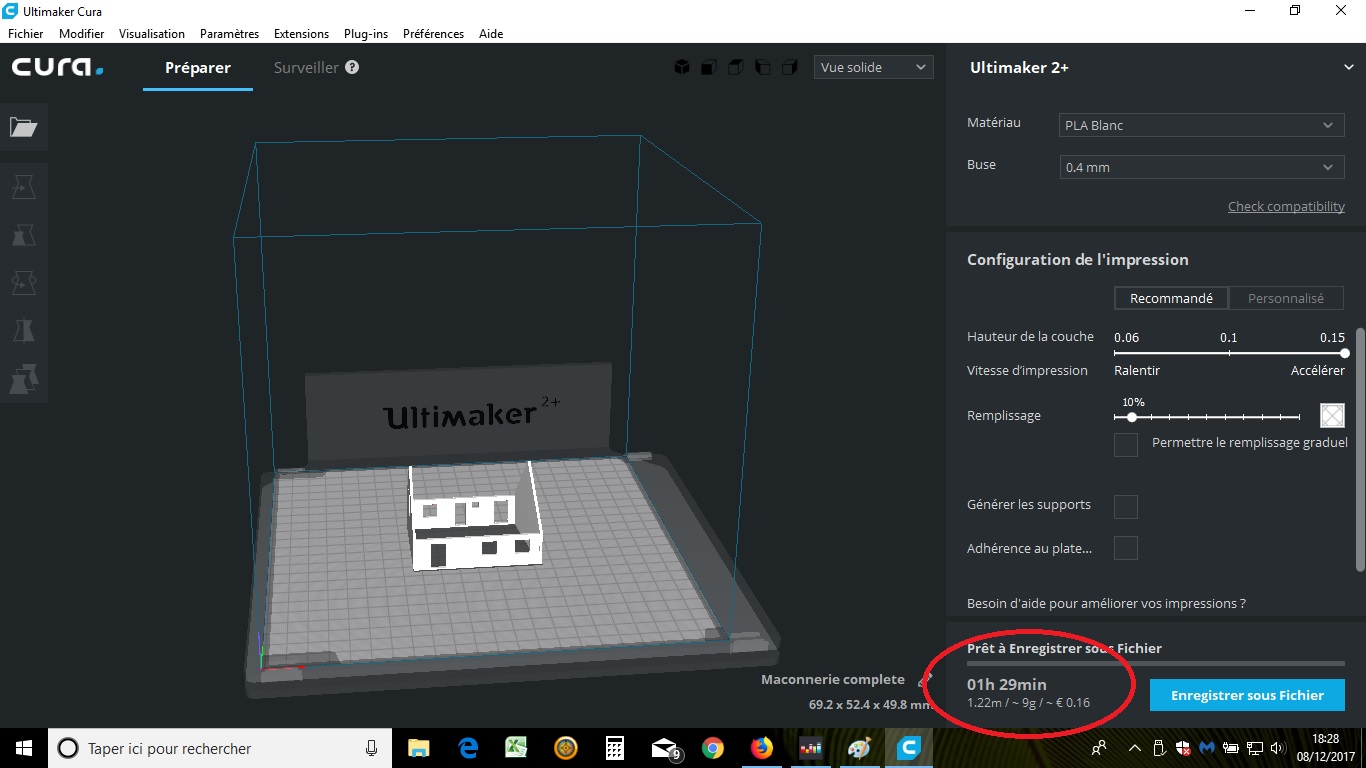Click the Hauteur de la couche slider handle
The height and width of the screenshot is (768, 1366).
[1344, 353]
